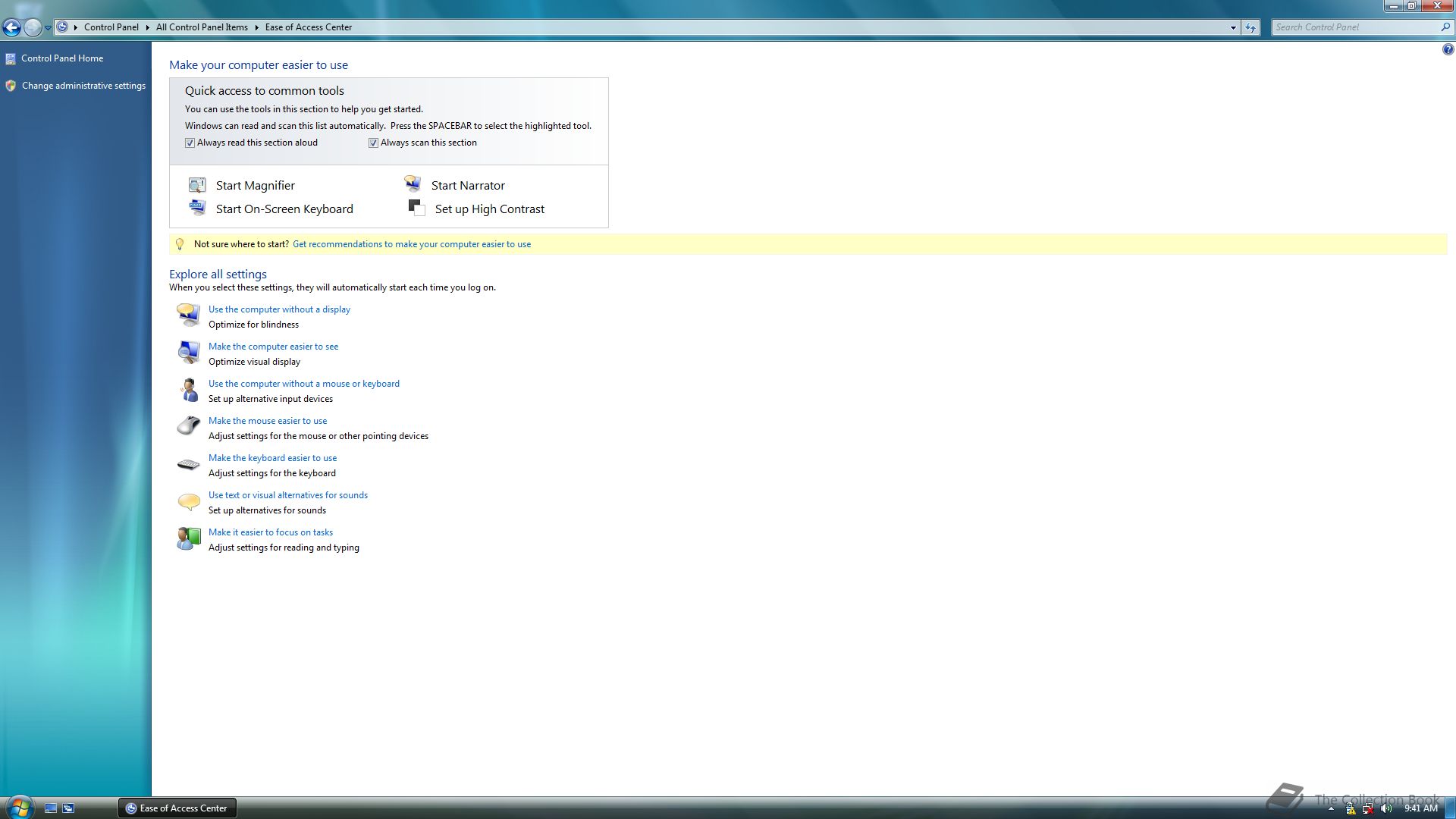
Task: Click the Start Narrator icon
Action: pos(413,184)
